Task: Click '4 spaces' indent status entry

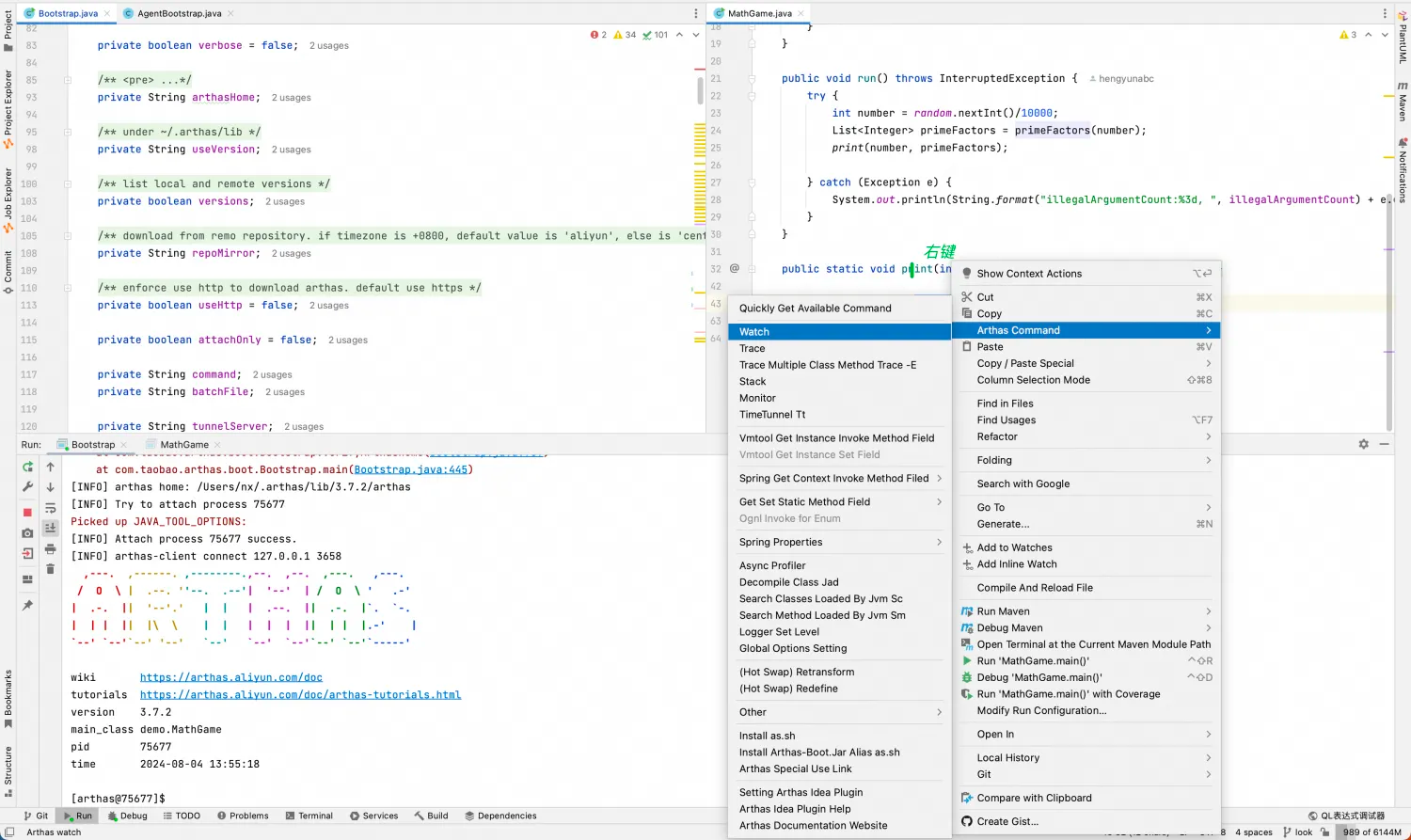Action: pos(1254,832)
